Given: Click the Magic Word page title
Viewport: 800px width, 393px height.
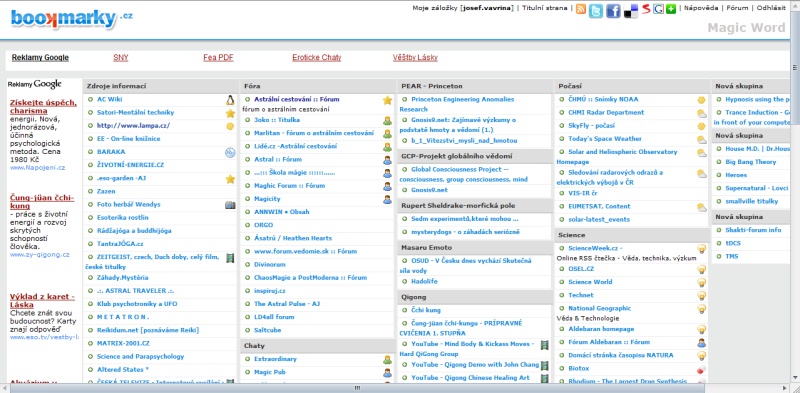Looking at the screenshot, I should coord(746,28).
